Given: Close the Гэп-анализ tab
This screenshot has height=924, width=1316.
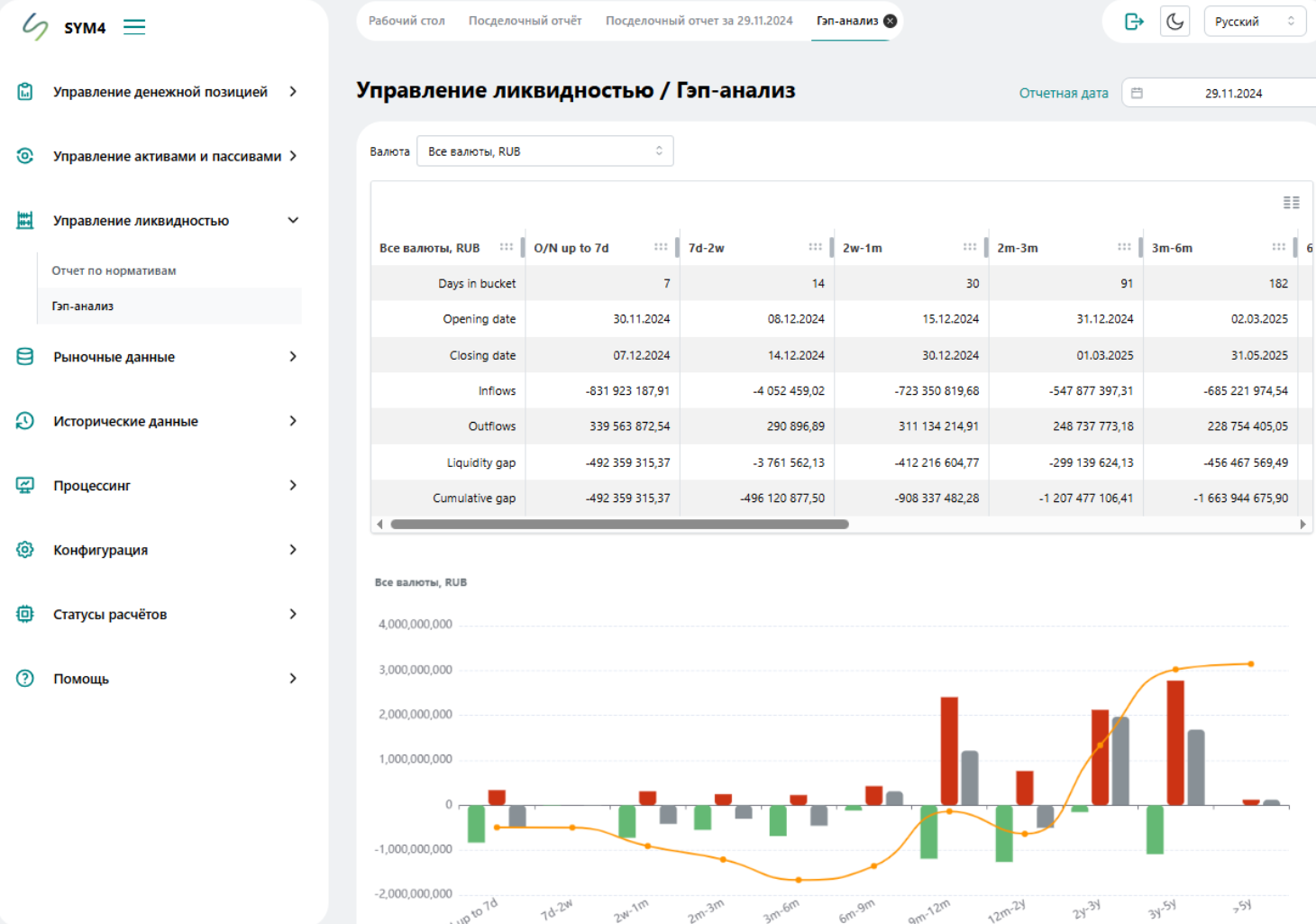Looking at the screenshot, I should pos(891,21).
